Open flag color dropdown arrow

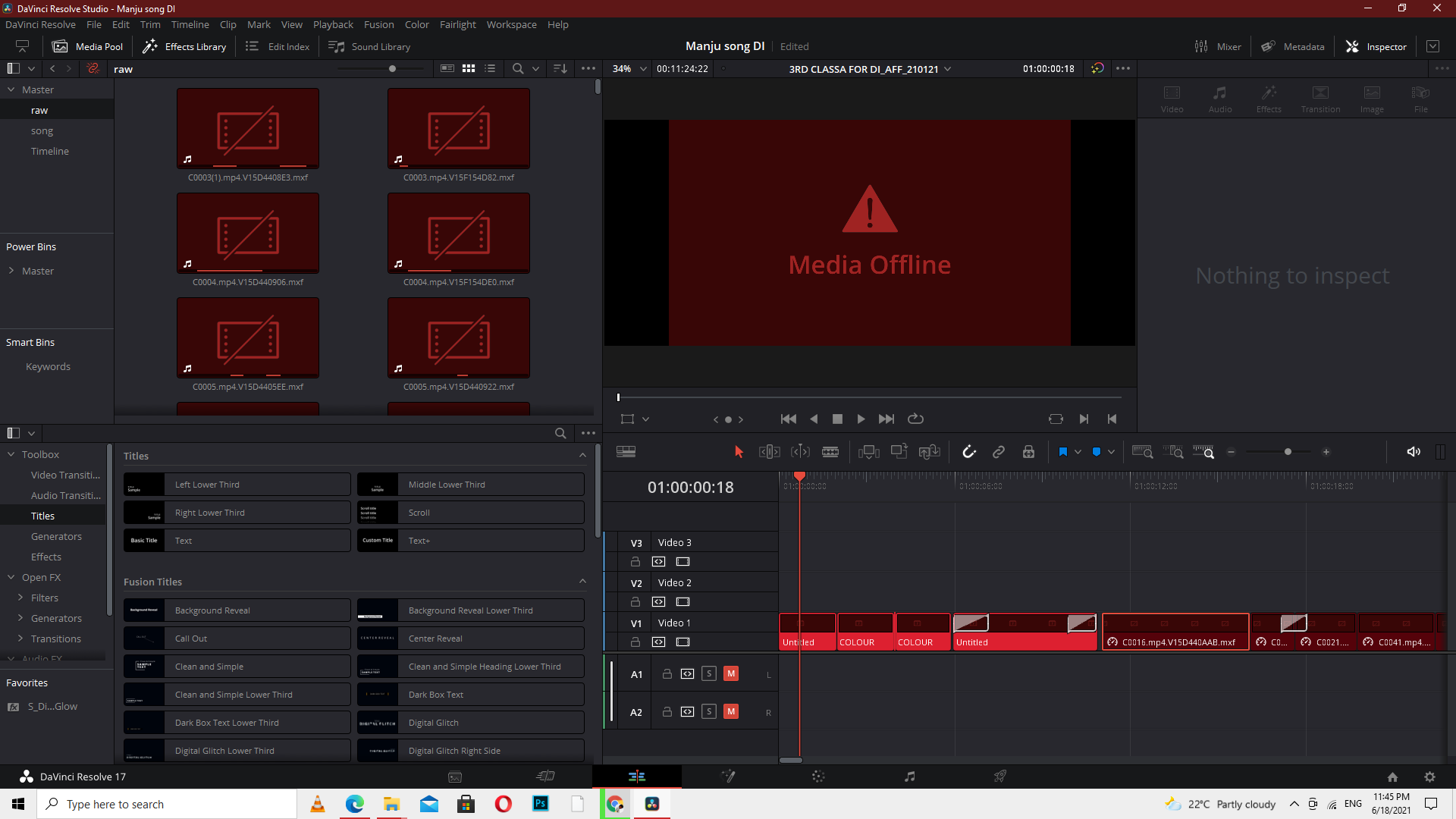point(1078,452)
